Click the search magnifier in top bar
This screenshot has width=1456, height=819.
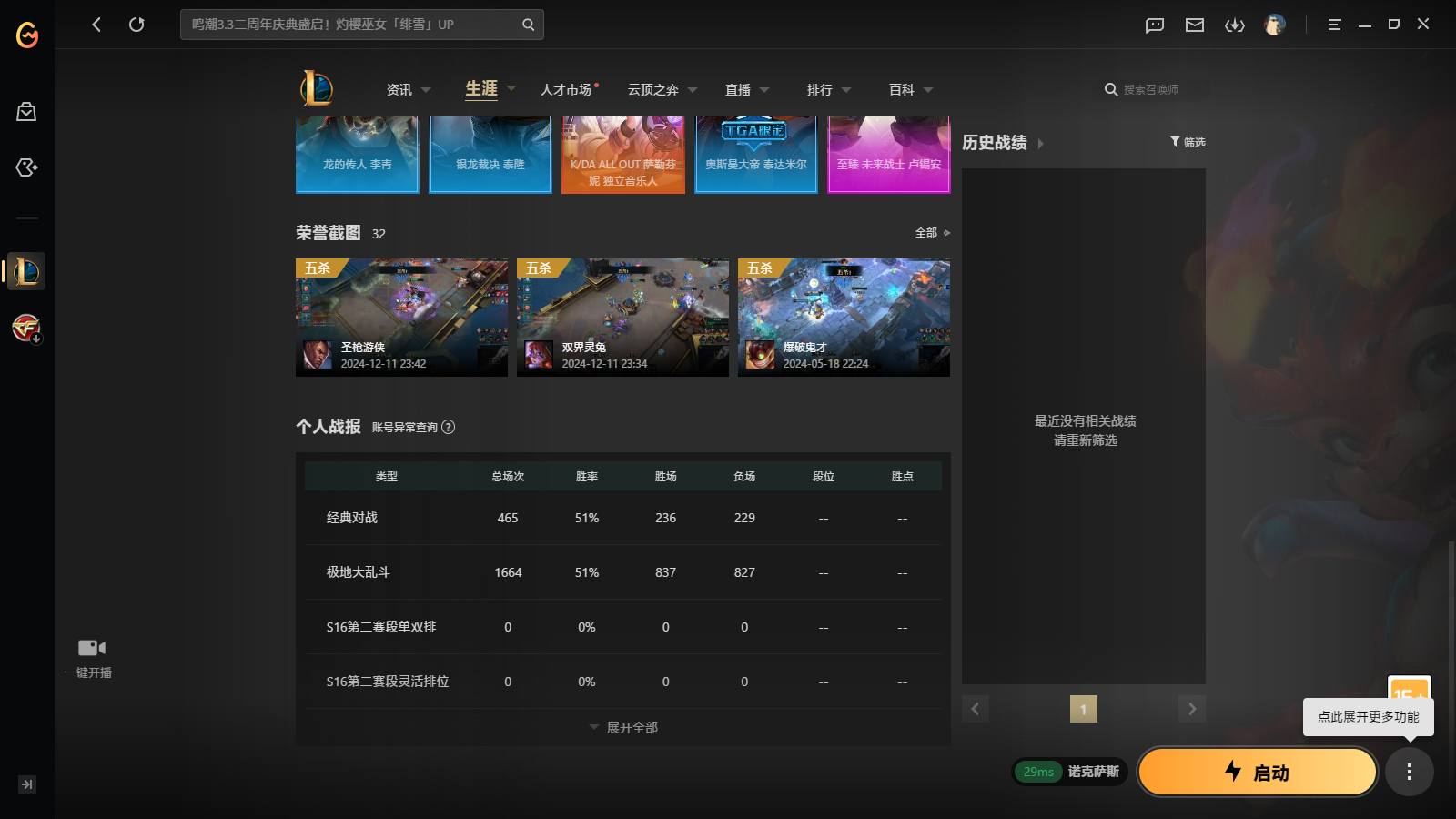tap(528, 25)
